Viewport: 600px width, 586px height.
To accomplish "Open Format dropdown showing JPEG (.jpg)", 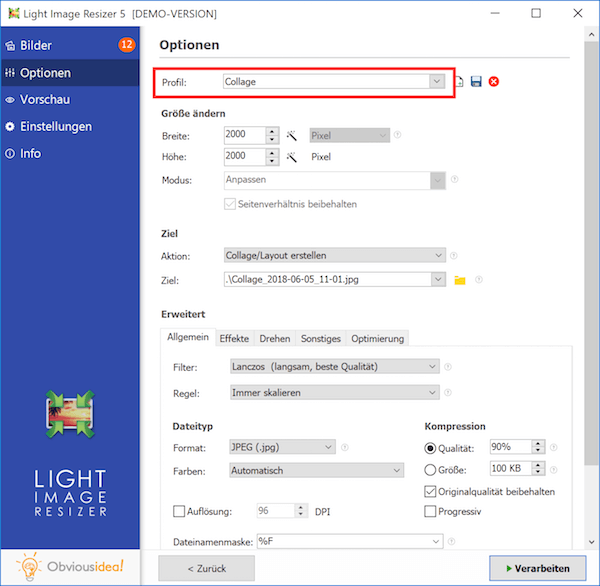I will [282, 447].
